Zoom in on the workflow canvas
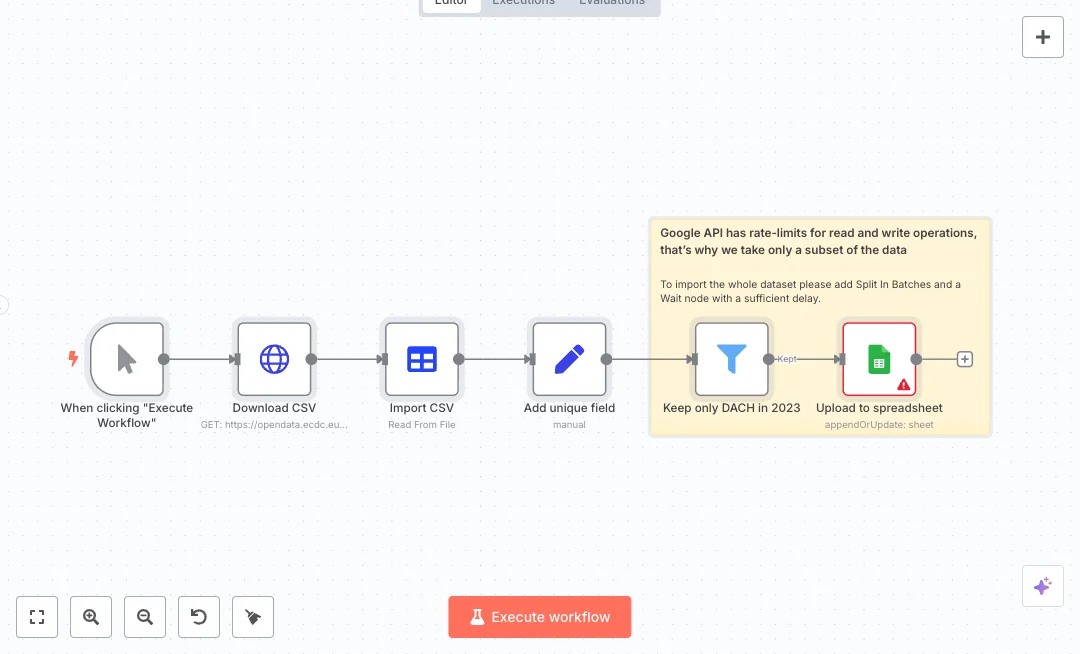Screen dimensions: 1080x654 point(91,617)
